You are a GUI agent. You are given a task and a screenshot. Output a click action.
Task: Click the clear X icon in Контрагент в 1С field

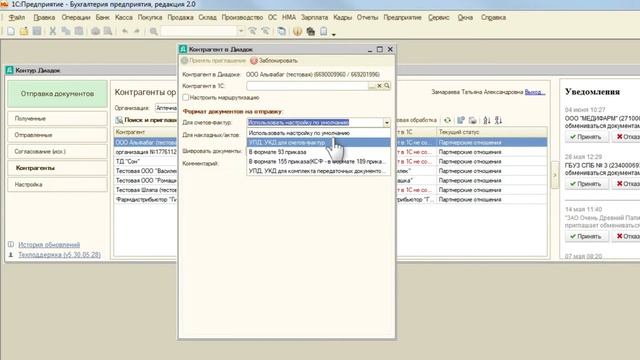tap(379, 86)
